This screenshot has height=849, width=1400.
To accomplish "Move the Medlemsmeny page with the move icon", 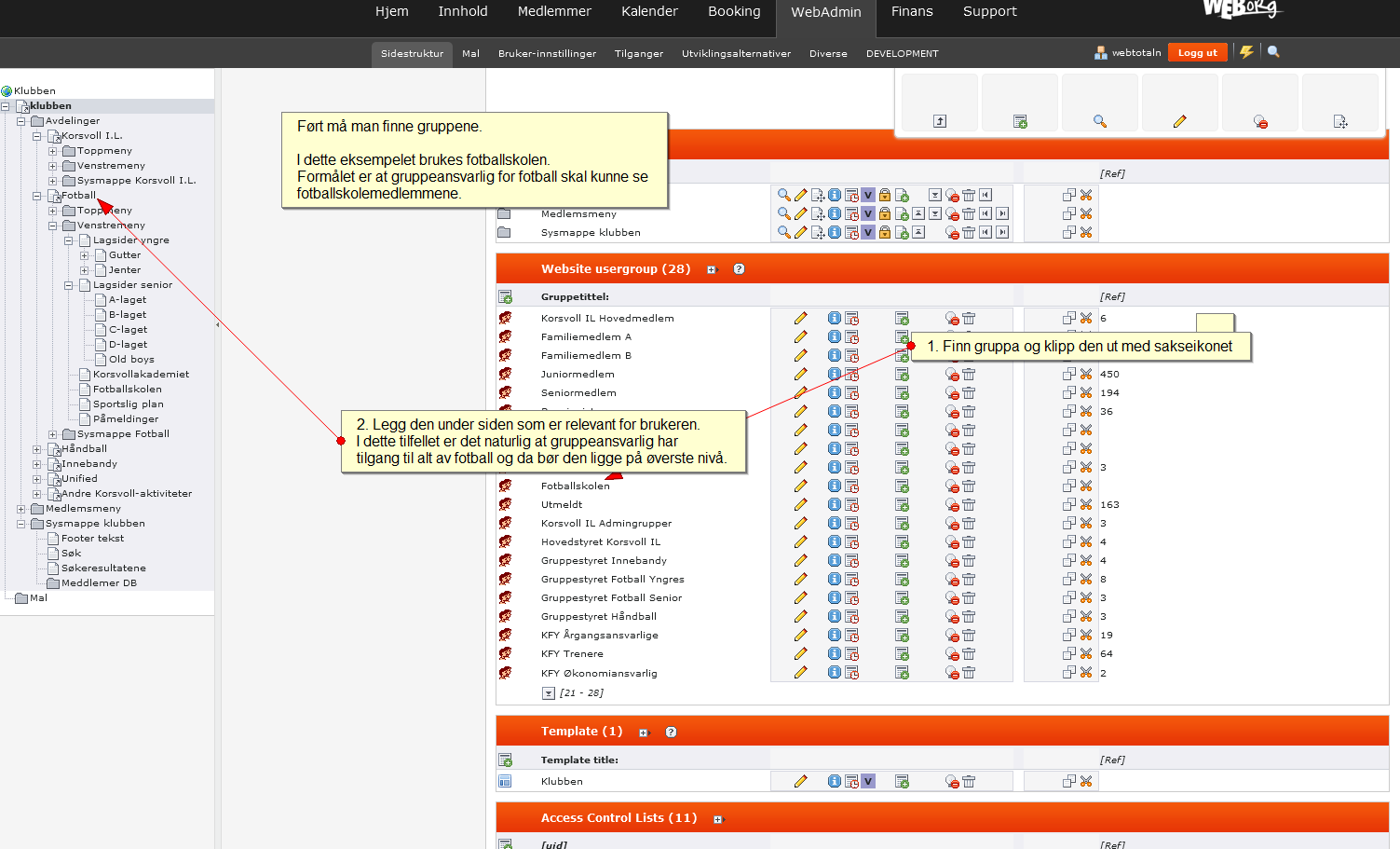I will 818,213.
